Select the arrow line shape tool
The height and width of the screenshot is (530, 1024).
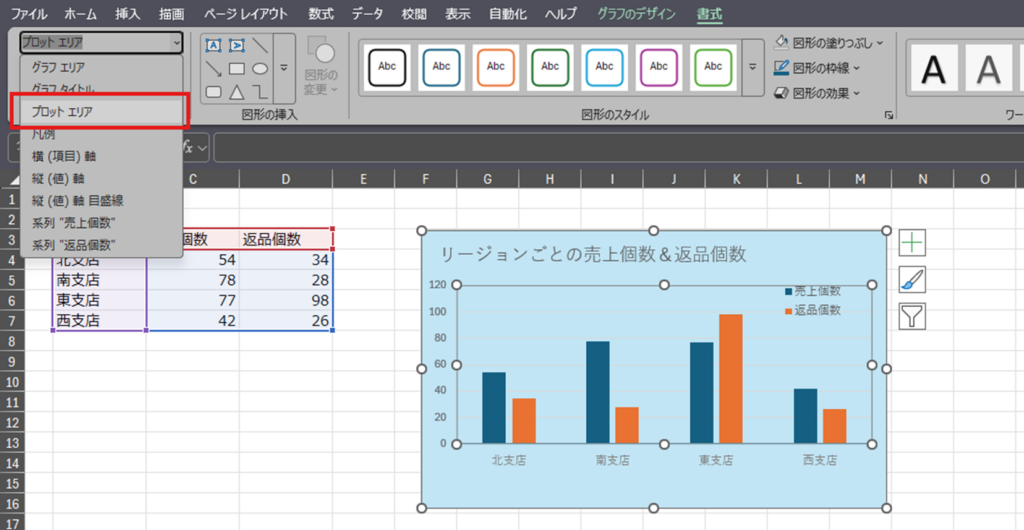213,69
